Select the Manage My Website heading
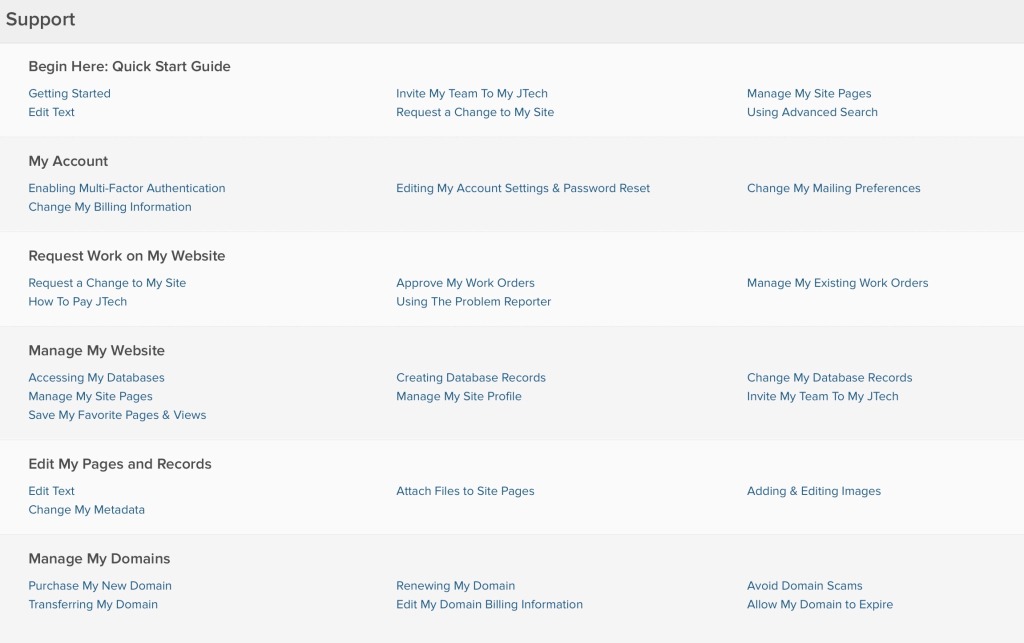The width and height of the screenshot is (1024, 643). (x=97, y=350)
